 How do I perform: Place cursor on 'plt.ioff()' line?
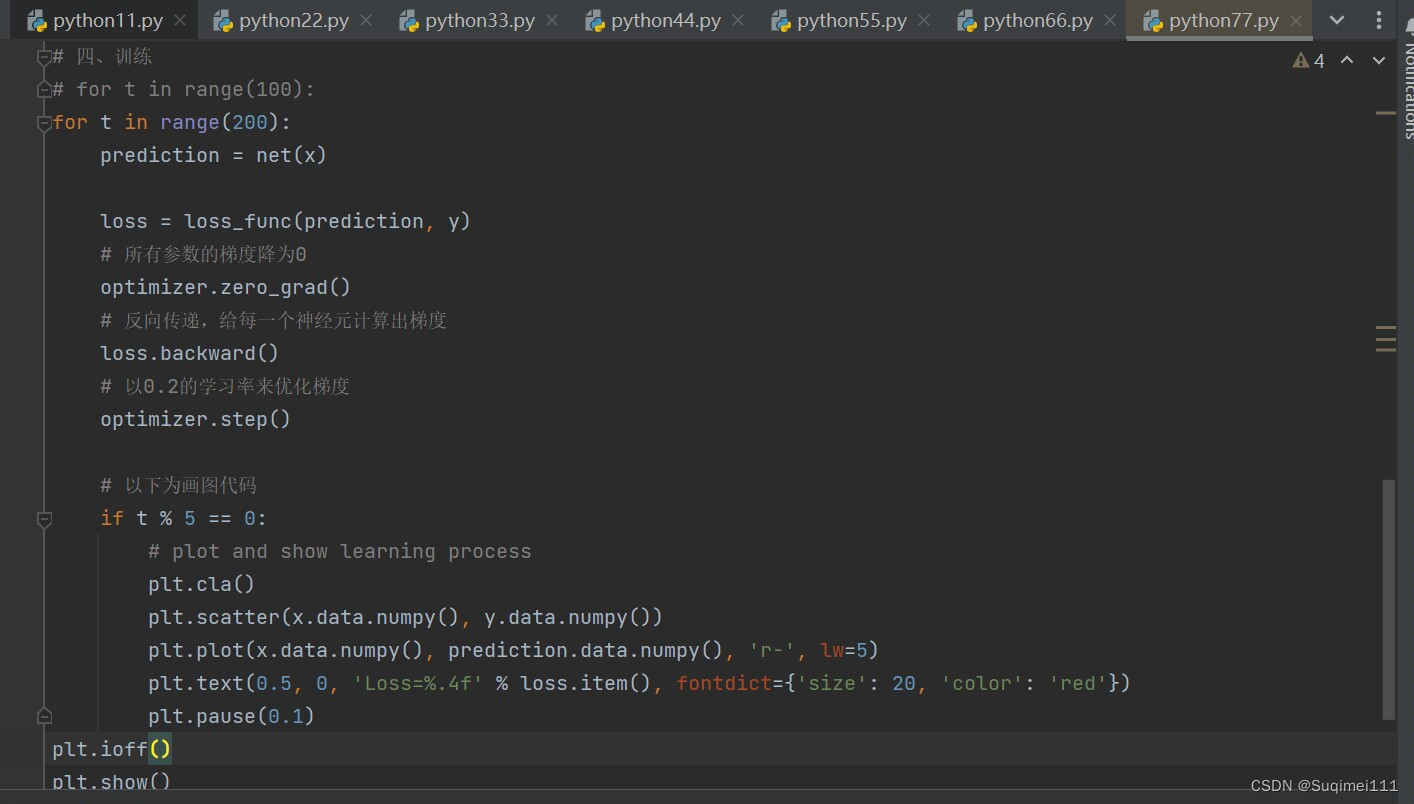click(112, 749)
